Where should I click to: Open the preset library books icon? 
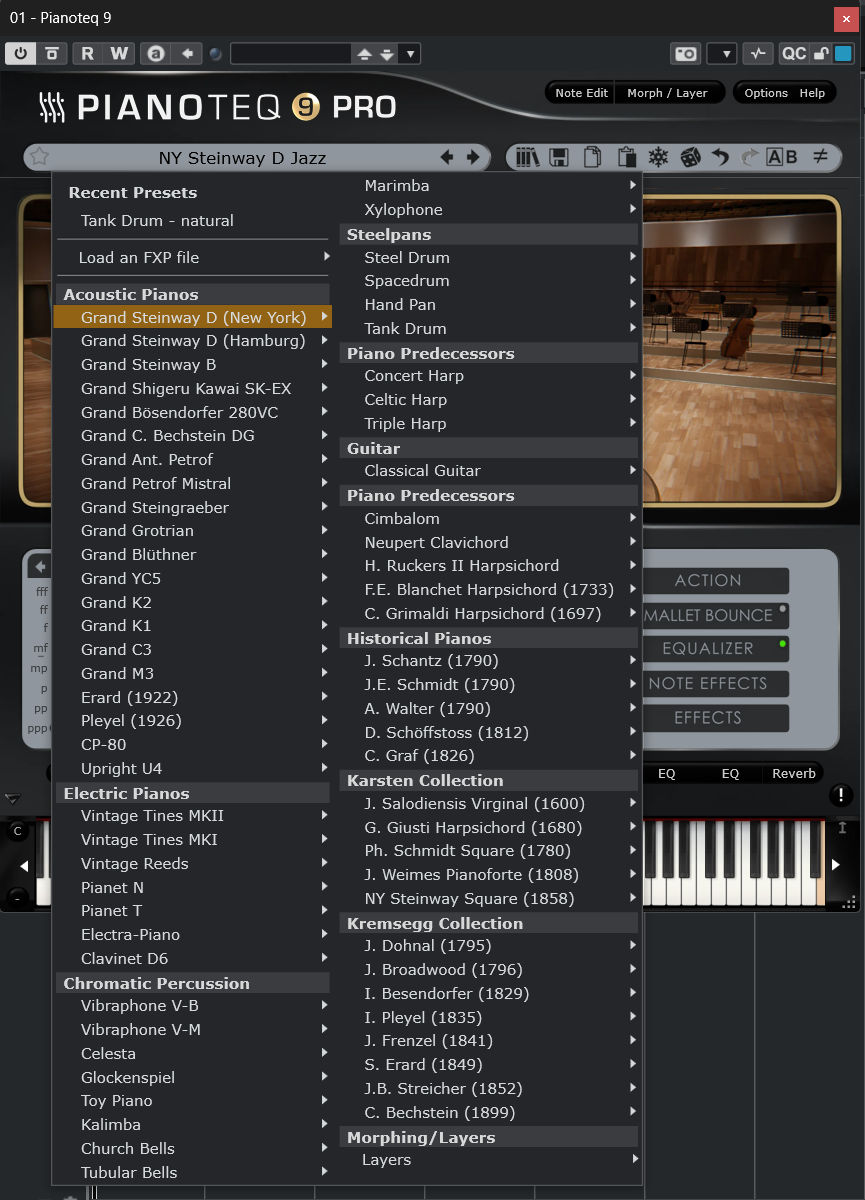click(x=528, y=157)
